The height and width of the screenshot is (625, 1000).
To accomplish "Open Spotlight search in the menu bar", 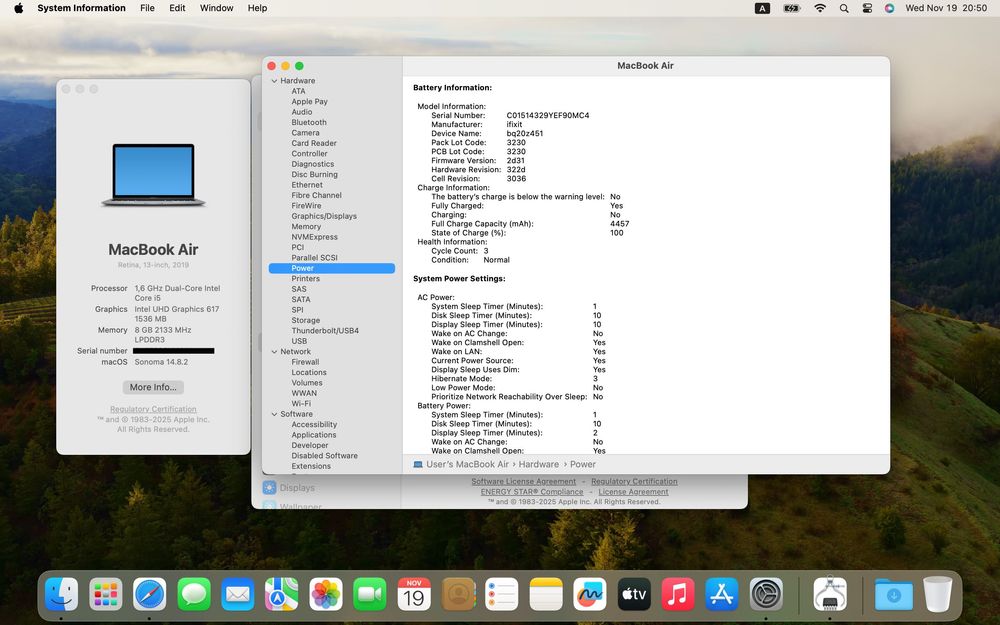I will point(844,8).
